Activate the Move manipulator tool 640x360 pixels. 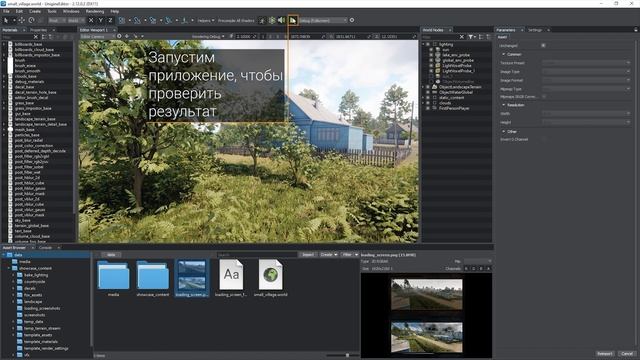click(x=21, y=20)
